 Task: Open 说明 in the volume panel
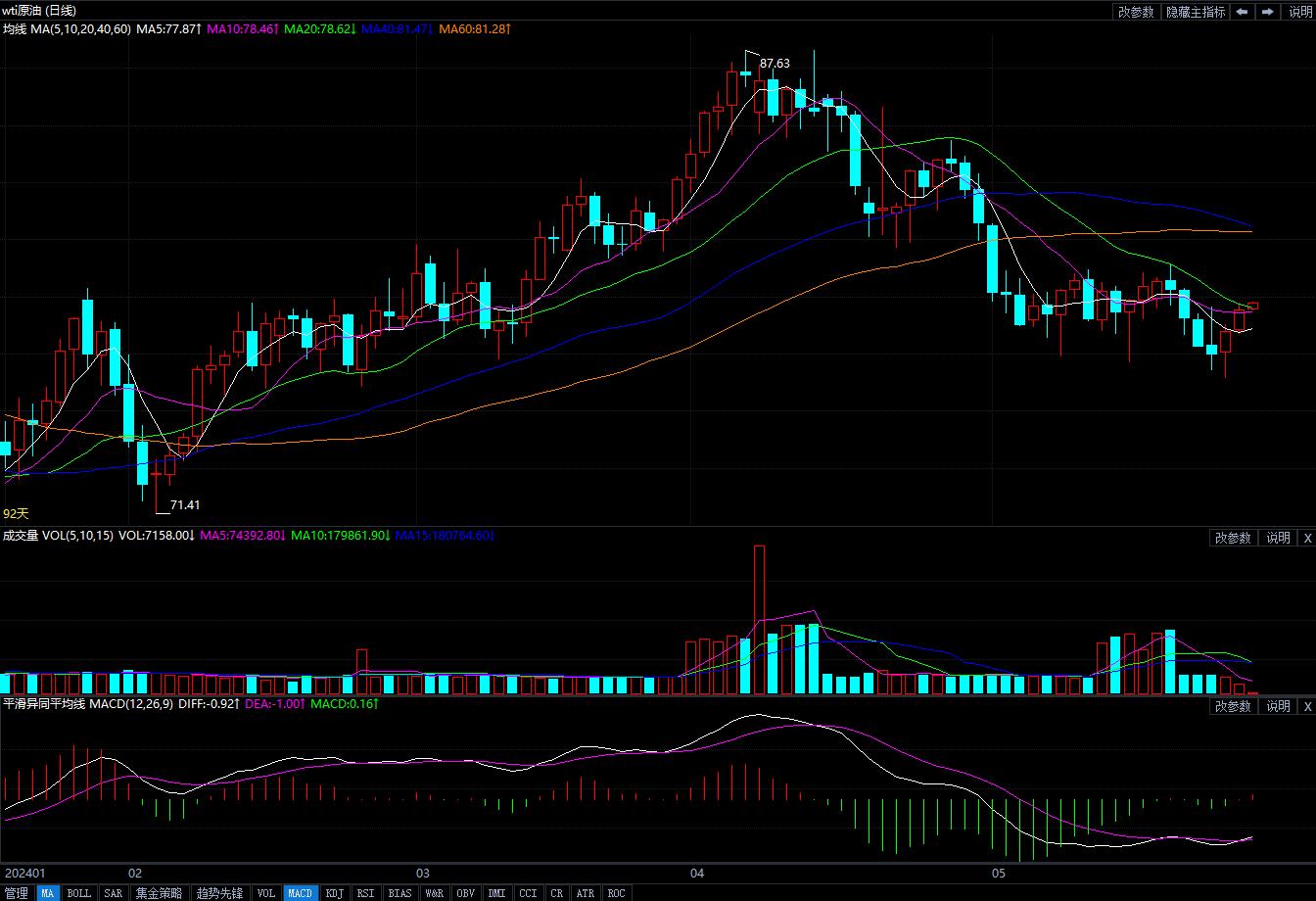(x=1278, y=538)
